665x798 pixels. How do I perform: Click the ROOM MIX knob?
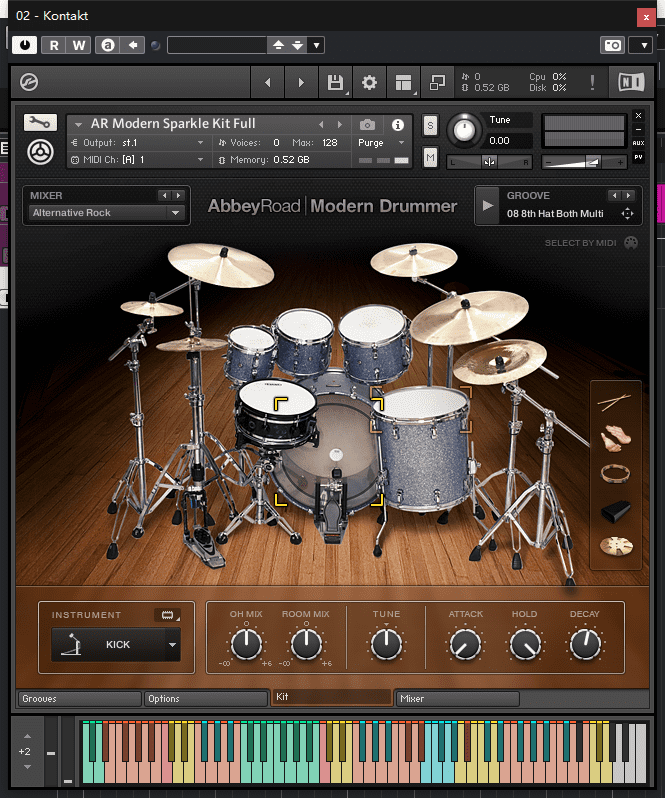click(306, 644)
